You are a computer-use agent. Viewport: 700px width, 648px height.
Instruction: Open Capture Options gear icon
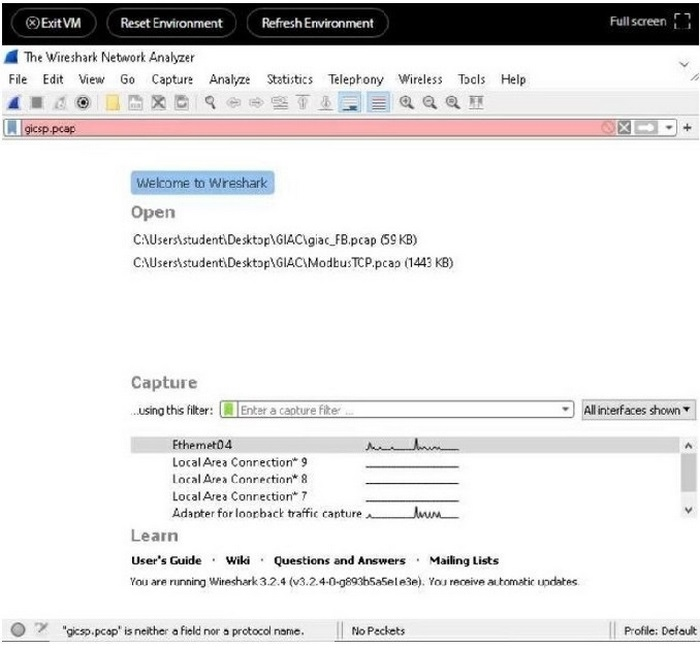tap(83, 103)
